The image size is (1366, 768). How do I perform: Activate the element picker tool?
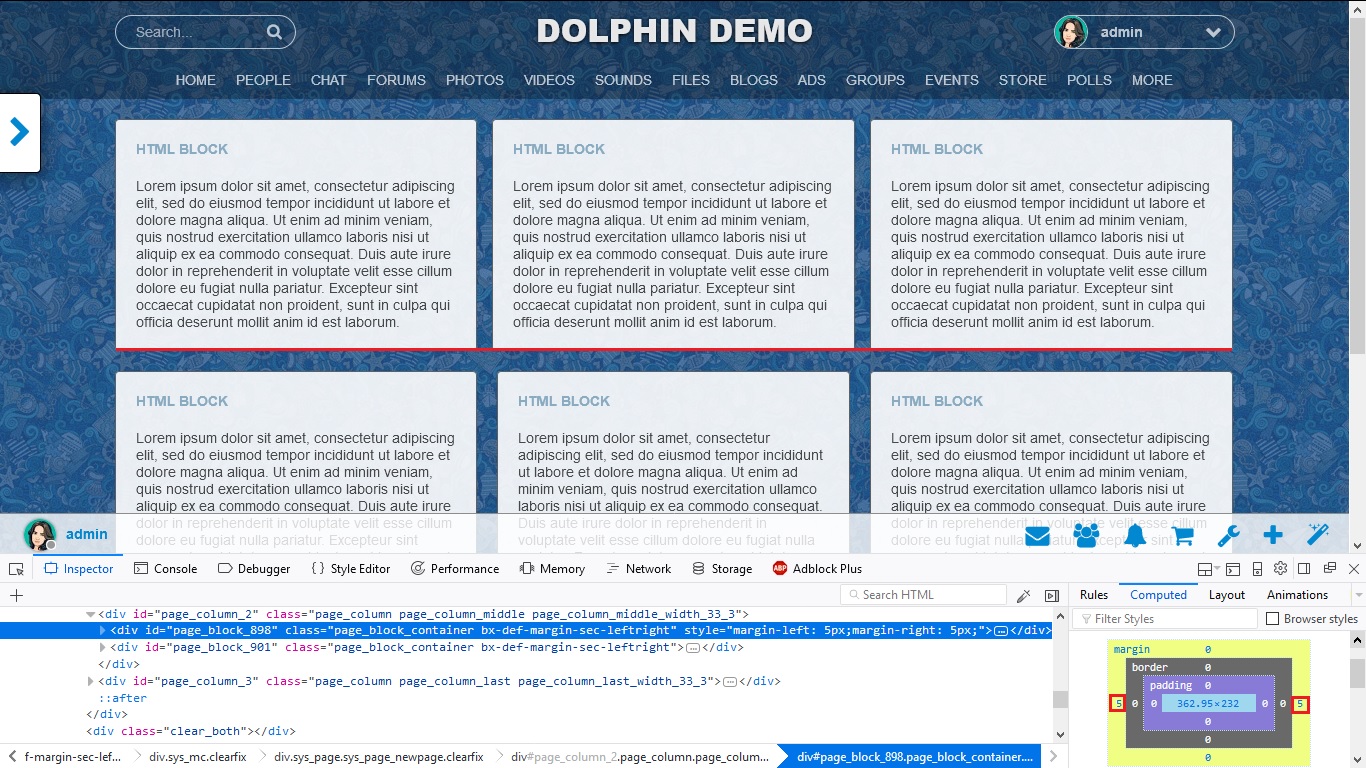(x=16, y=569)
